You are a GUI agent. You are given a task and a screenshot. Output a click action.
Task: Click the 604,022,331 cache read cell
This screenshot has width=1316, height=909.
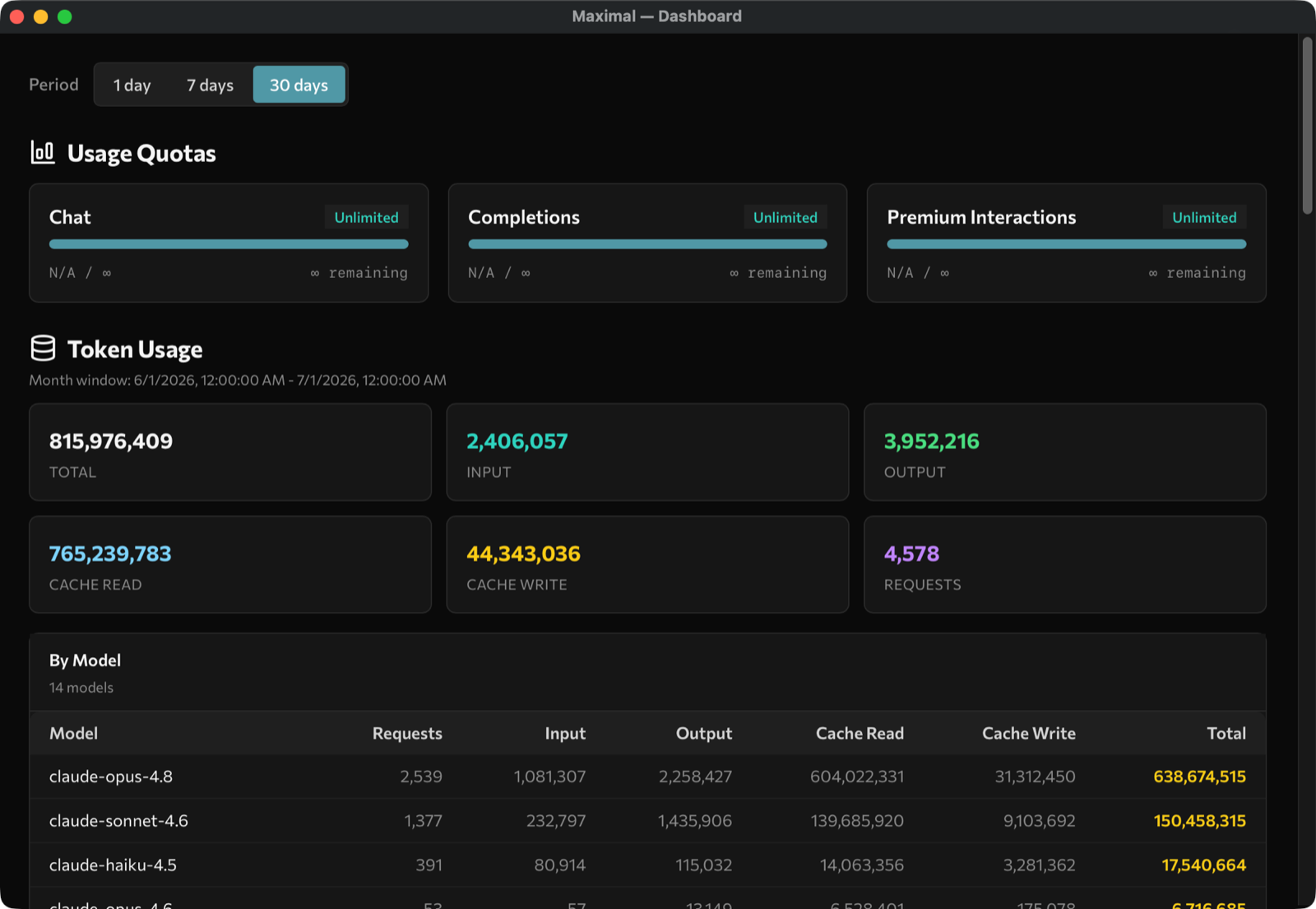coord(857,777)
